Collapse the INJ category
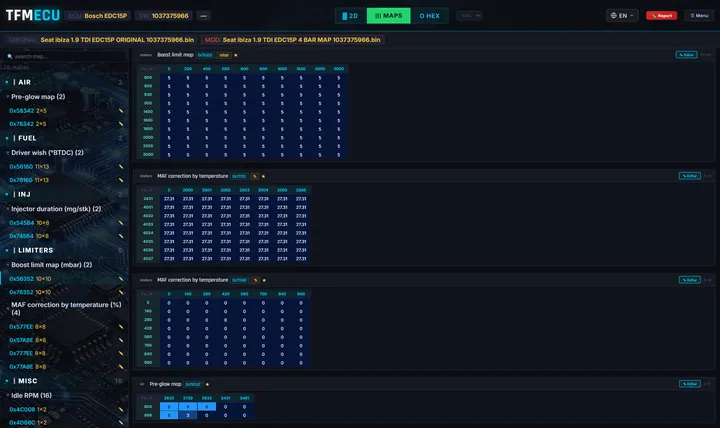 click(7, 194)
